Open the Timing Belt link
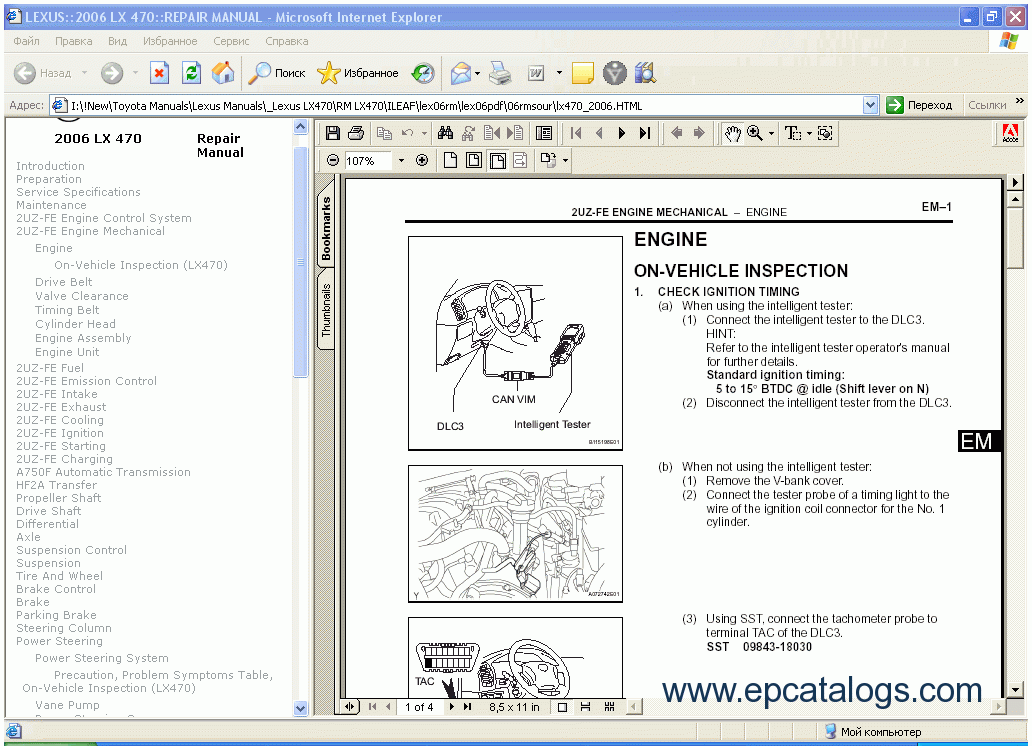The width and height of the screenshot is (1032, 746). pos(67,310)
